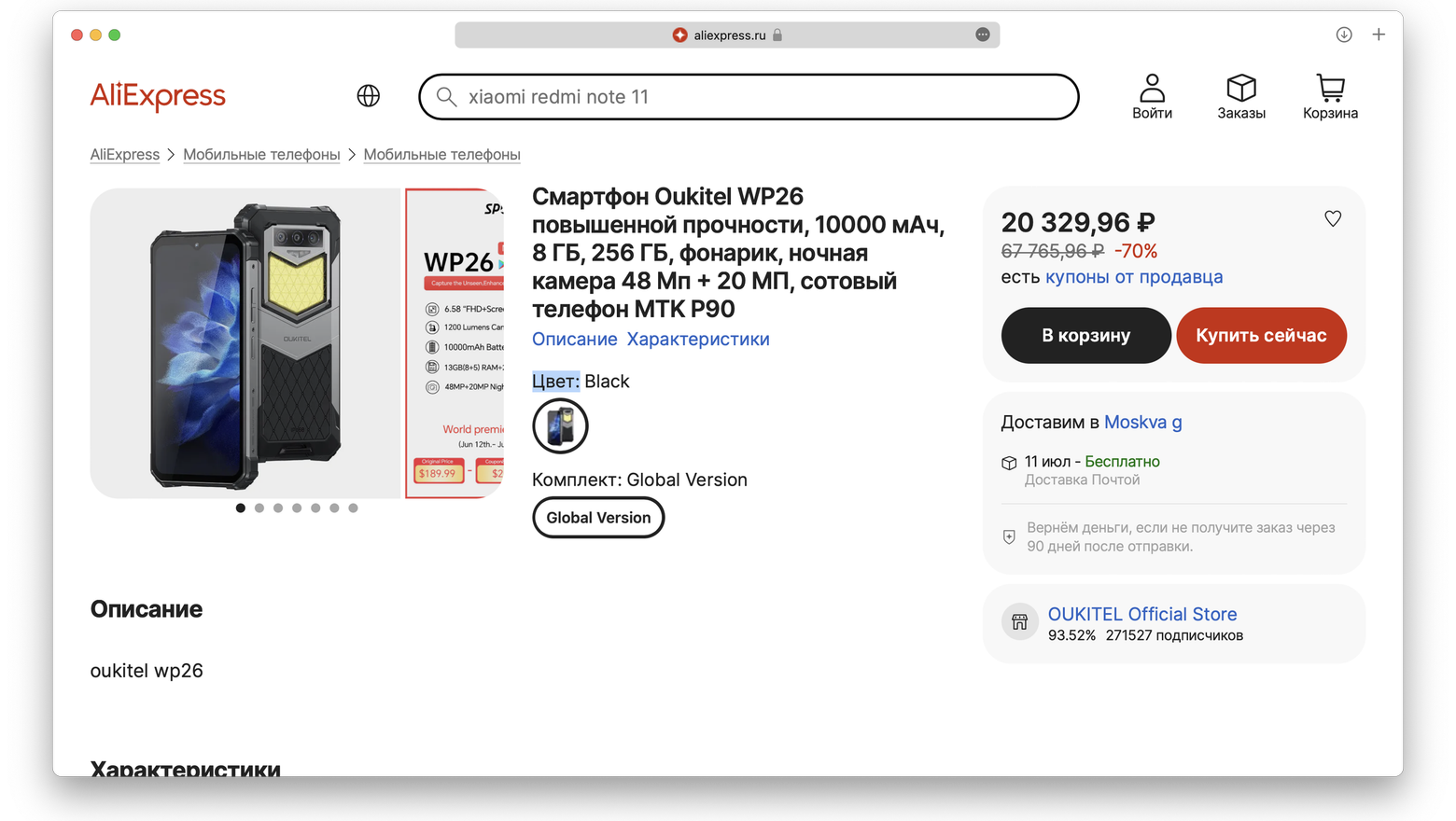Click the search magnifier icon
Image resolution: width=1456 pixels, height=821 pixels.
point(447,97)
